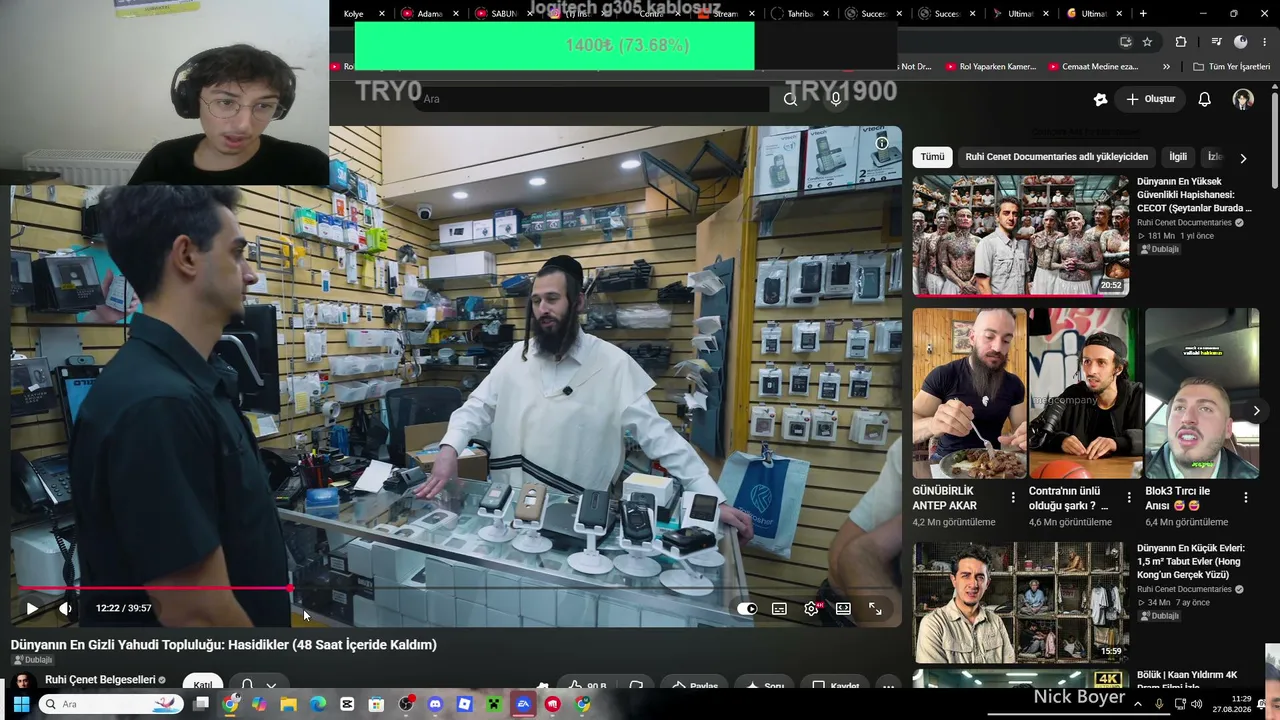Open the info card icon on the video
Viewport: 1280px width, 720px height.
[x=882, y=144]
